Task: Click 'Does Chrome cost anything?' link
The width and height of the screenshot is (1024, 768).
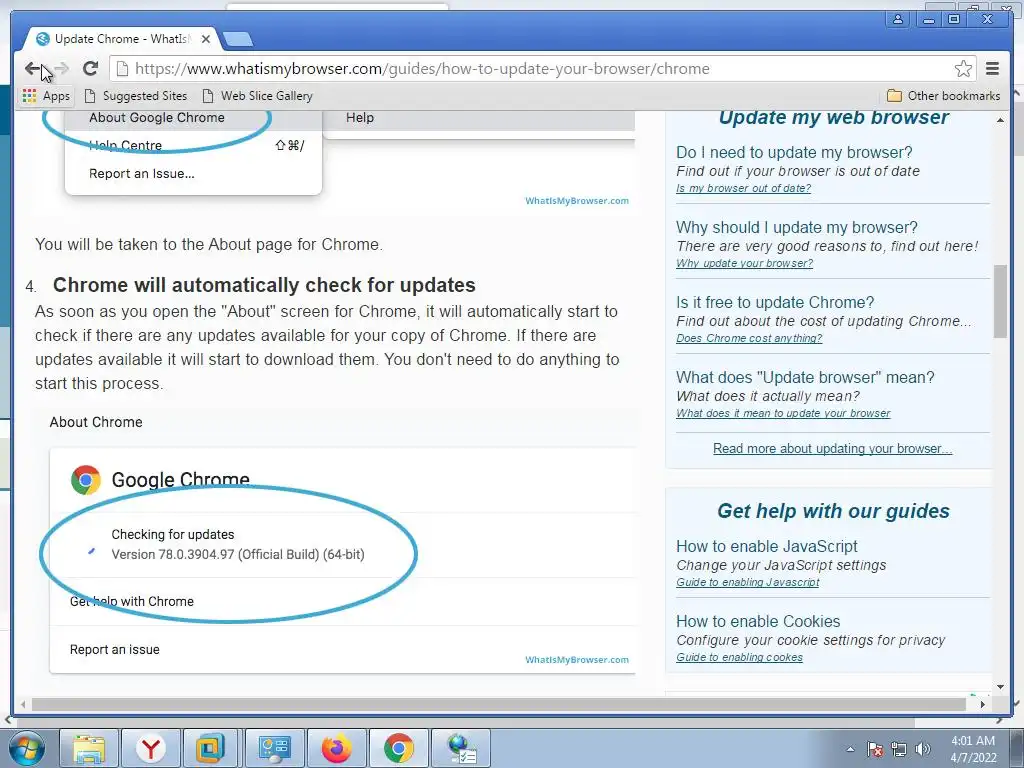Action: [749, 338]
